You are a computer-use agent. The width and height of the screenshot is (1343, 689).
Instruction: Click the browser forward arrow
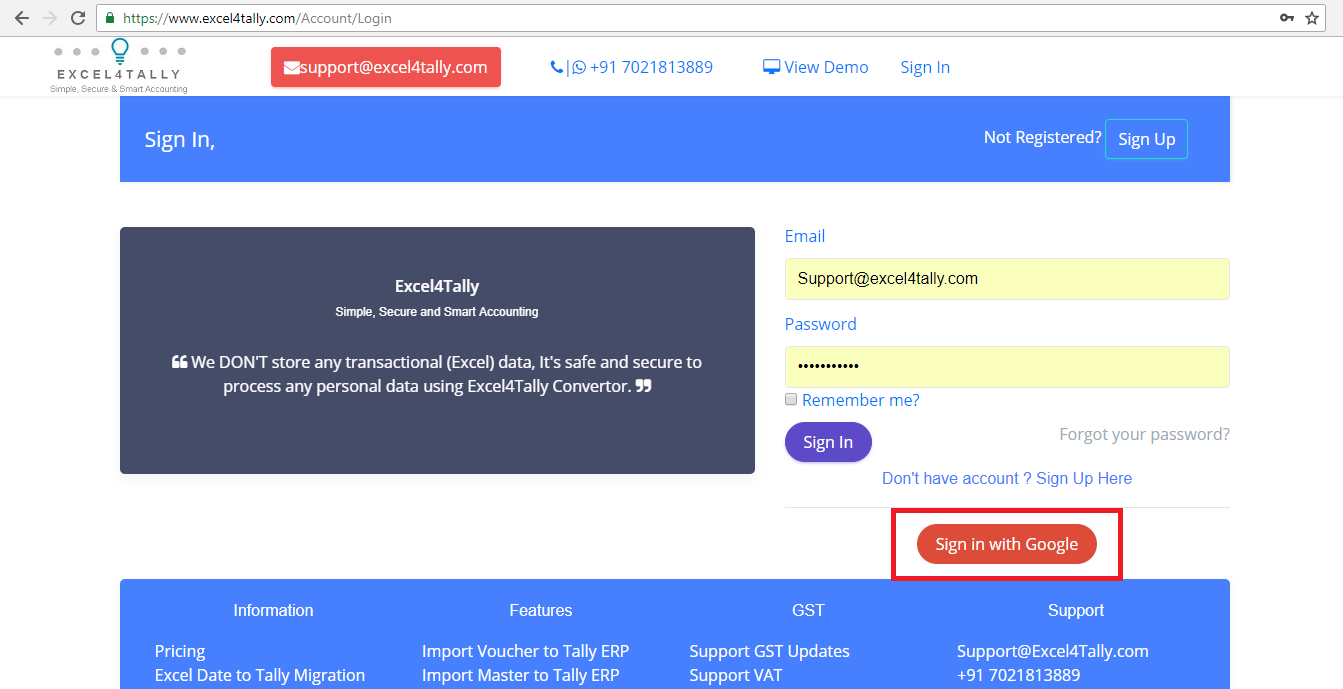pos(50,18)
